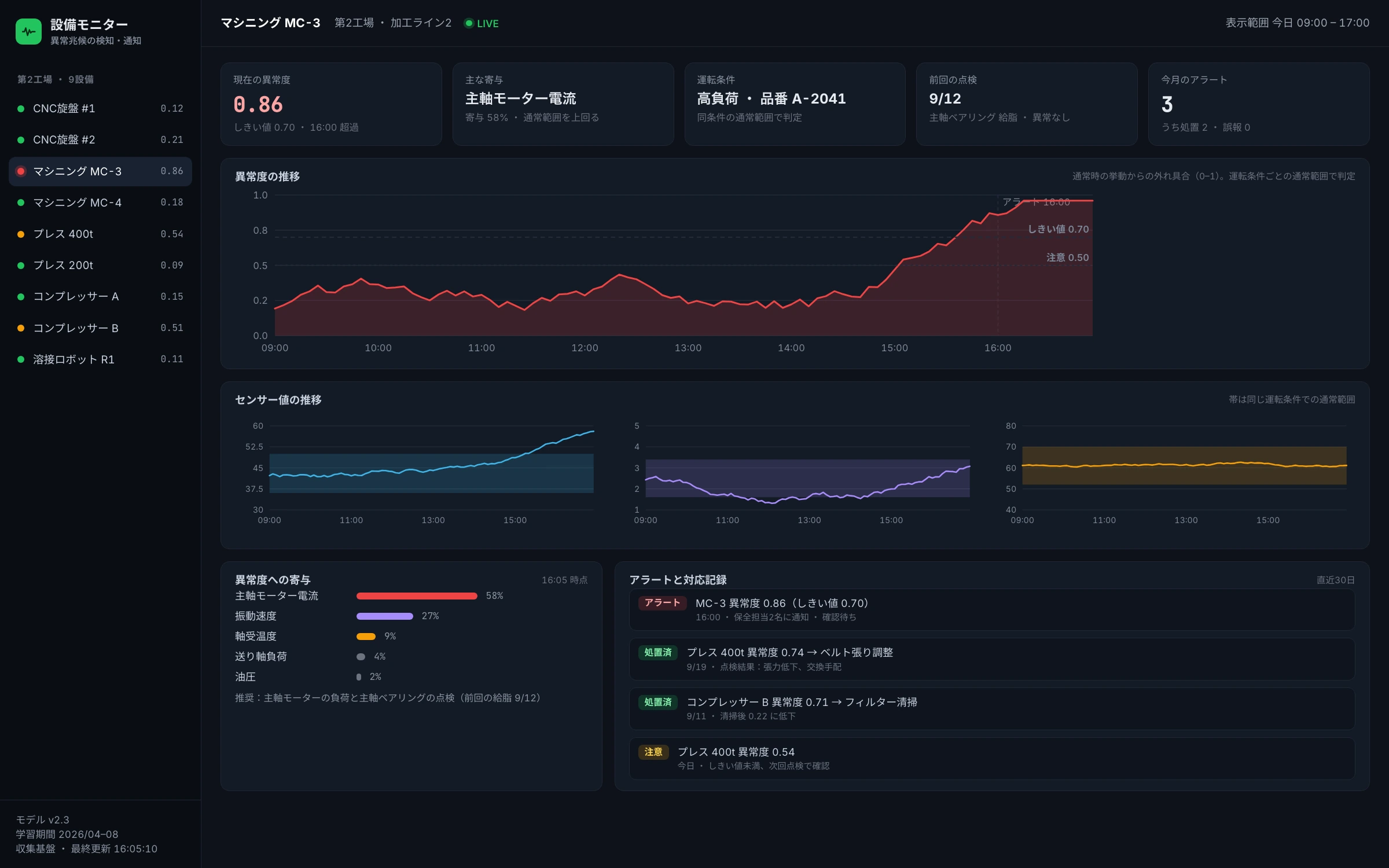Click the green pulse logo icon
The height and width of the screenshot is (868, 1389).
(28, 31)
